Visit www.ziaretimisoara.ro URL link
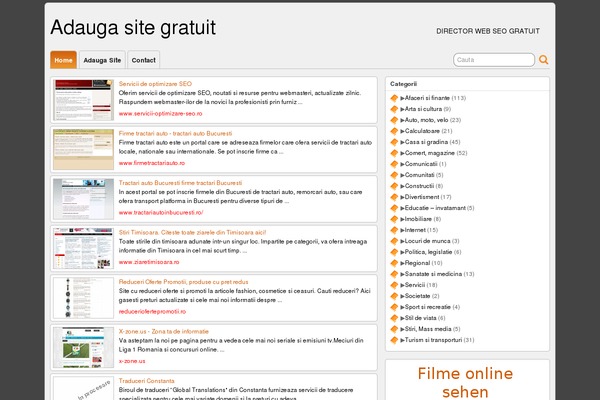This screenshot has height=400, width=600. (x=149, y=262)
